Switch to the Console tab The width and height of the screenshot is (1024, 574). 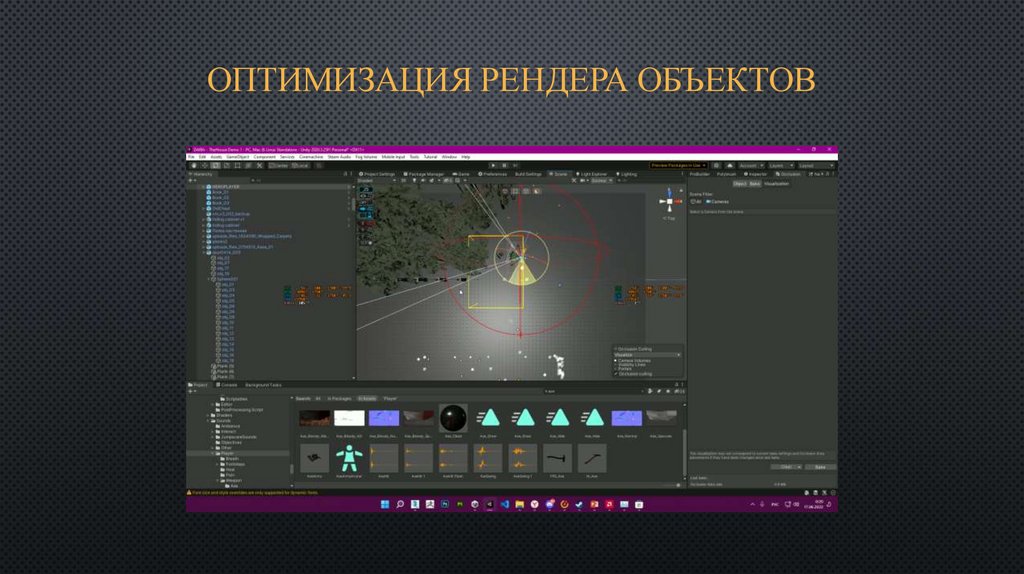tap(226, 385)
